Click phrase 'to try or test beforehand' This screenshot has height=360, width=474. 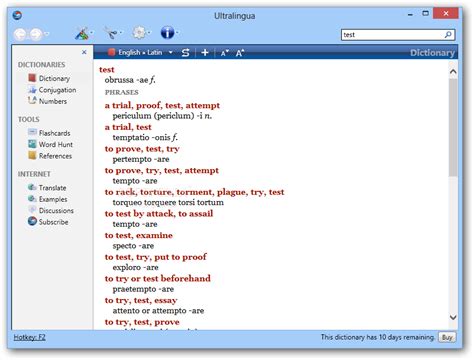pyautogui.click(x=158, y=279)
